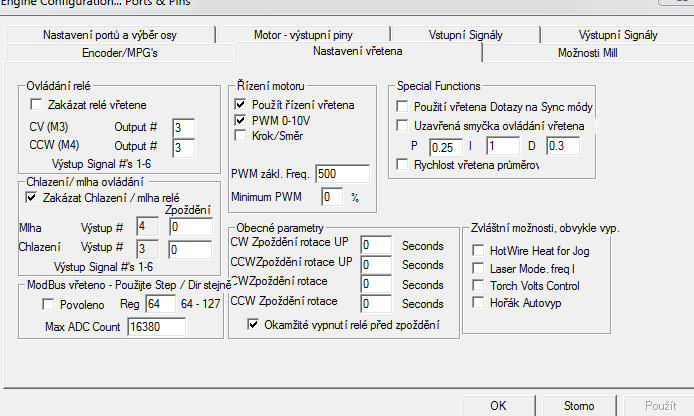The height and width of the screenshot is (416, 694).
Task: Click the OK button
Action: pyautogui.click(x=498, y=406)
